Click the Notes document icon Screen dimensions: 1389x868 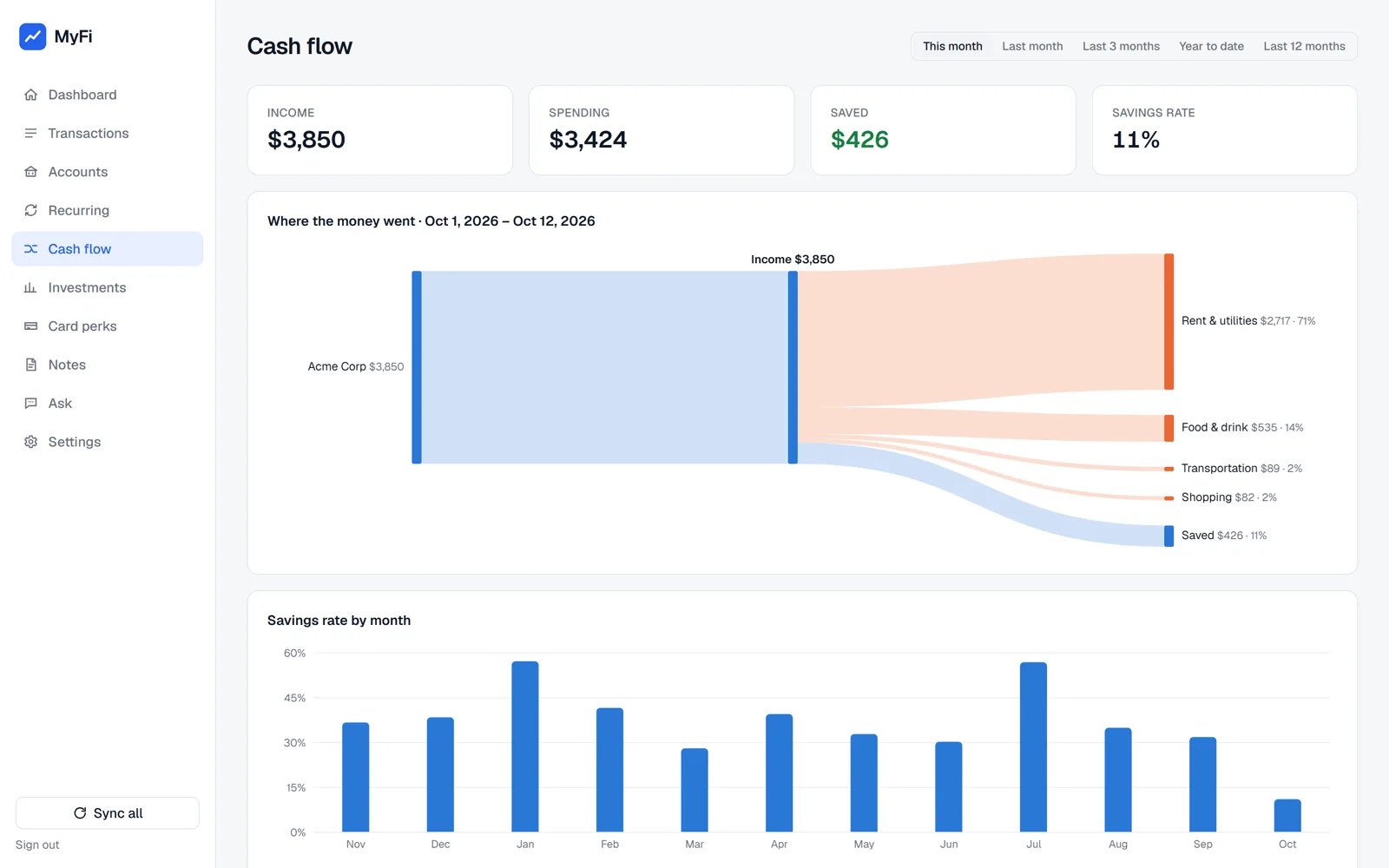tap(30, 365)
